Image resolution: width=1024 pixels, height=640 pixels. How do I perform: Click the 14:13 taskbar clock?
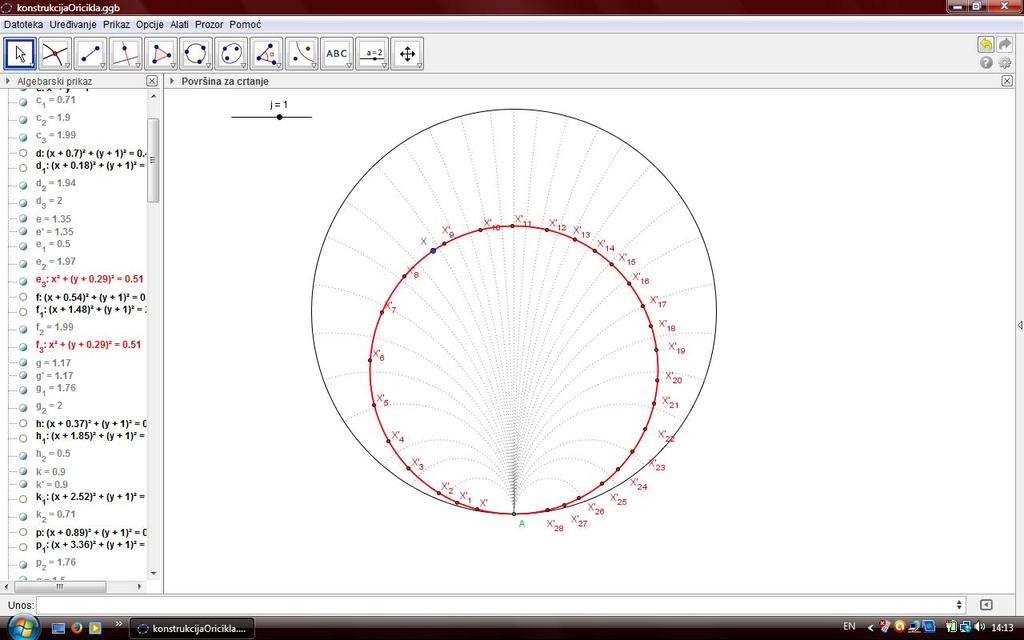(x=1002, y=627)
